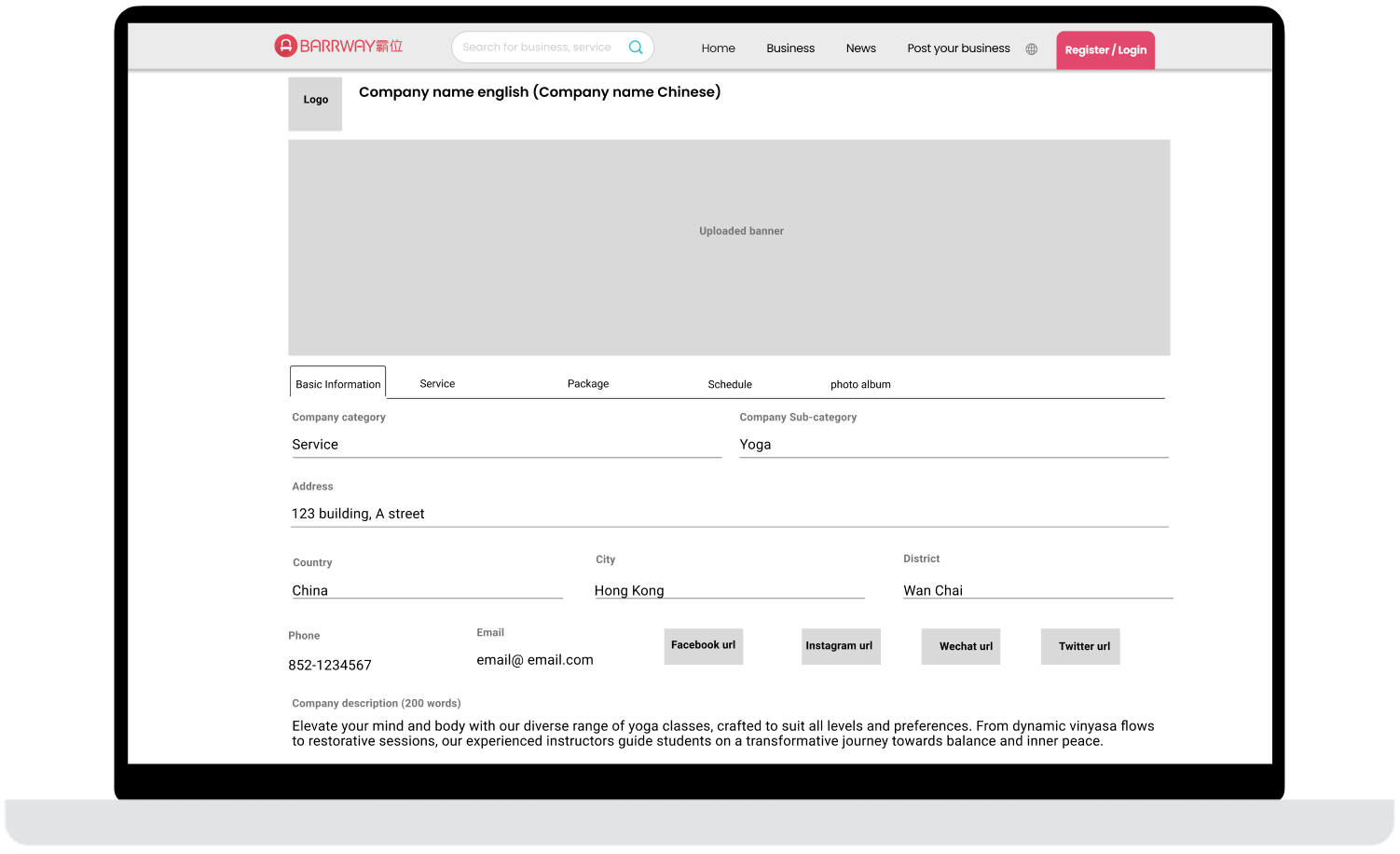Click the Register / Login button

coord(1105,50)
